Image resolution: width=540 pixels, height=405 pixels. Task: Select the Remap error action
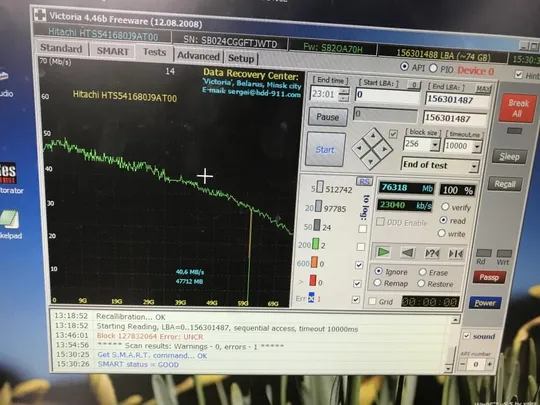click(x=377, y=283)
